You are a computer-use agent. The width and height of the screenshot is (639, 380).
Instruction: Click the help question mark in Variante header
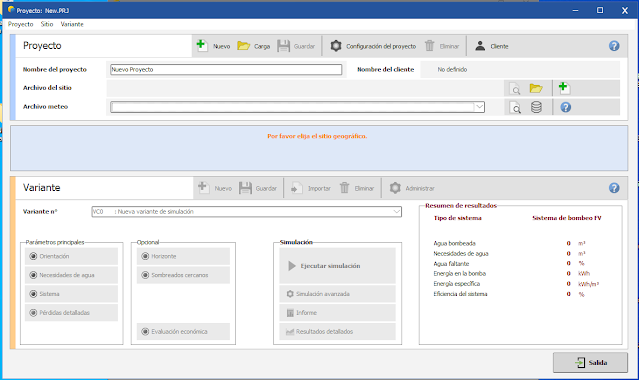point(614,188)
